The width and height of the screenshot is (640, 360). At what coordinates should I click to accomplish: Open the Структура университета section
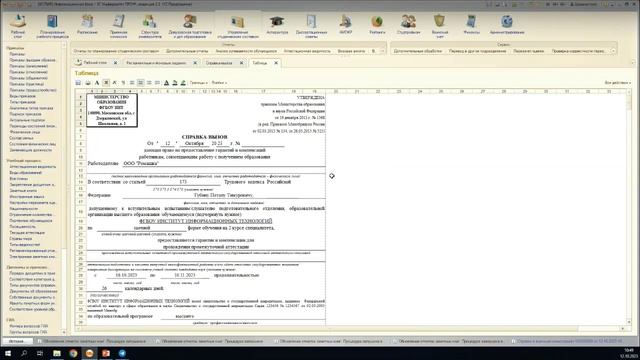point(150,25)
